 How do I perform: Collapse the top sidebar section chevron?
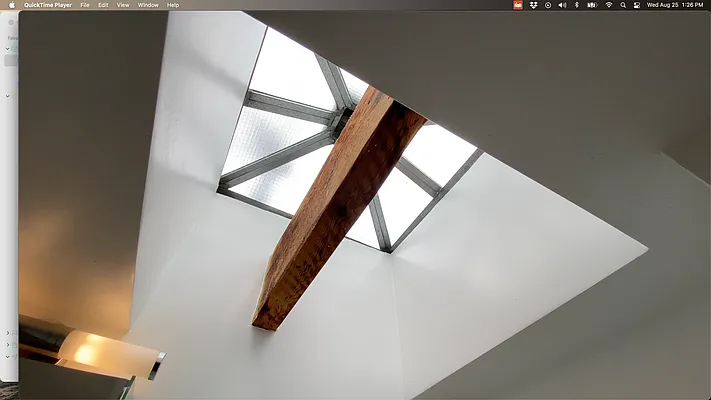click(8, 48)
